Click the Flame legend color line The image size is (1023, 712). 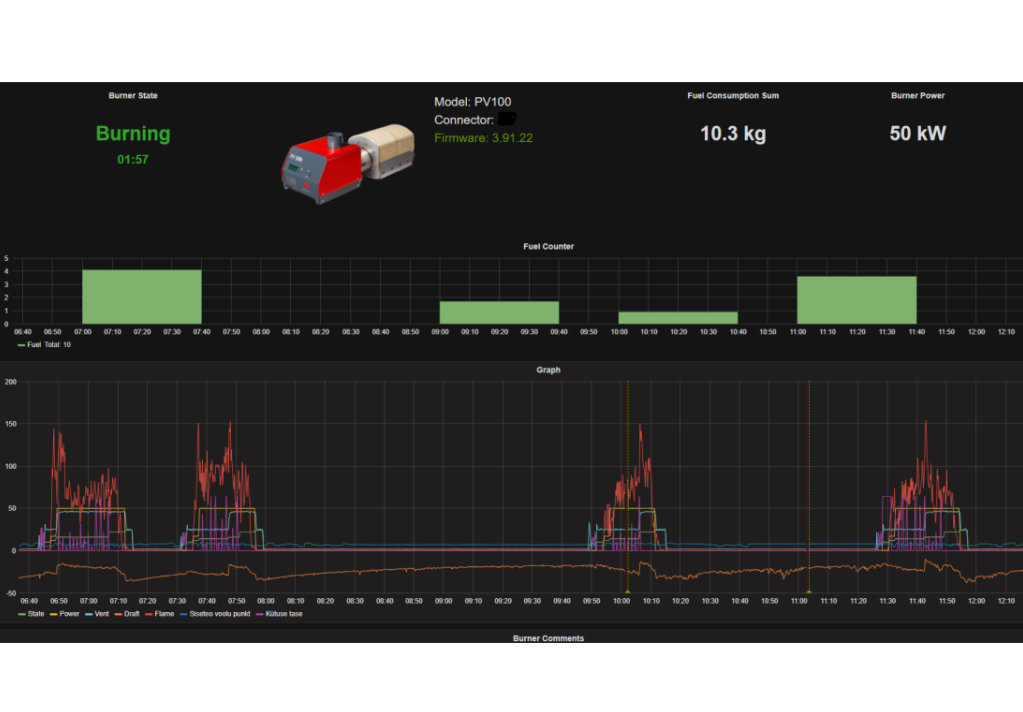click(149, 614)
